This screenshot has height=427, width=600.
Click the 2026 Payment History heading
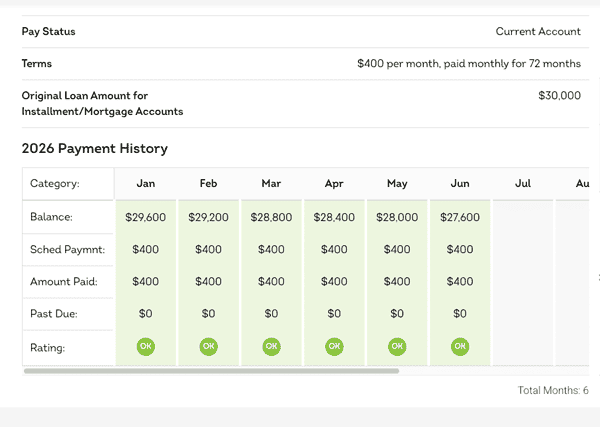pyautogui.click(x=95, y=148)
